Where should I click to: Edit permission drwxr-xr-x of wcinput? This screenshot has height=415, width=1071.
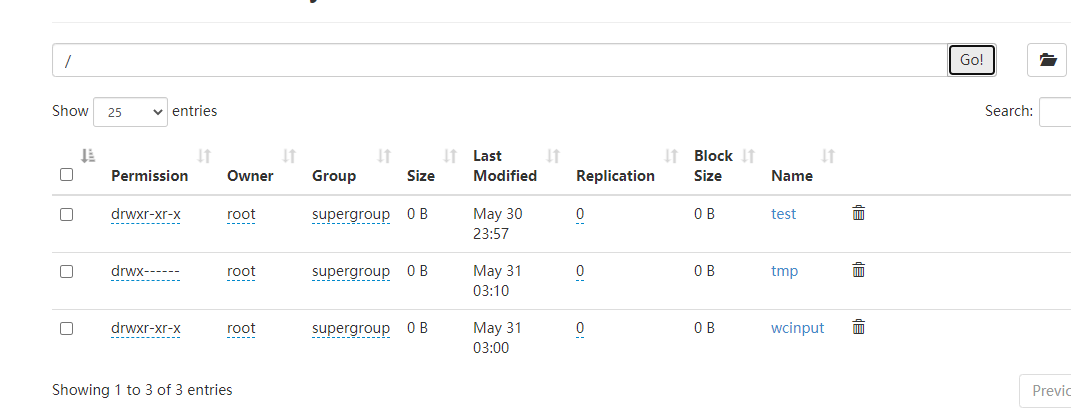tap(145, 328)
